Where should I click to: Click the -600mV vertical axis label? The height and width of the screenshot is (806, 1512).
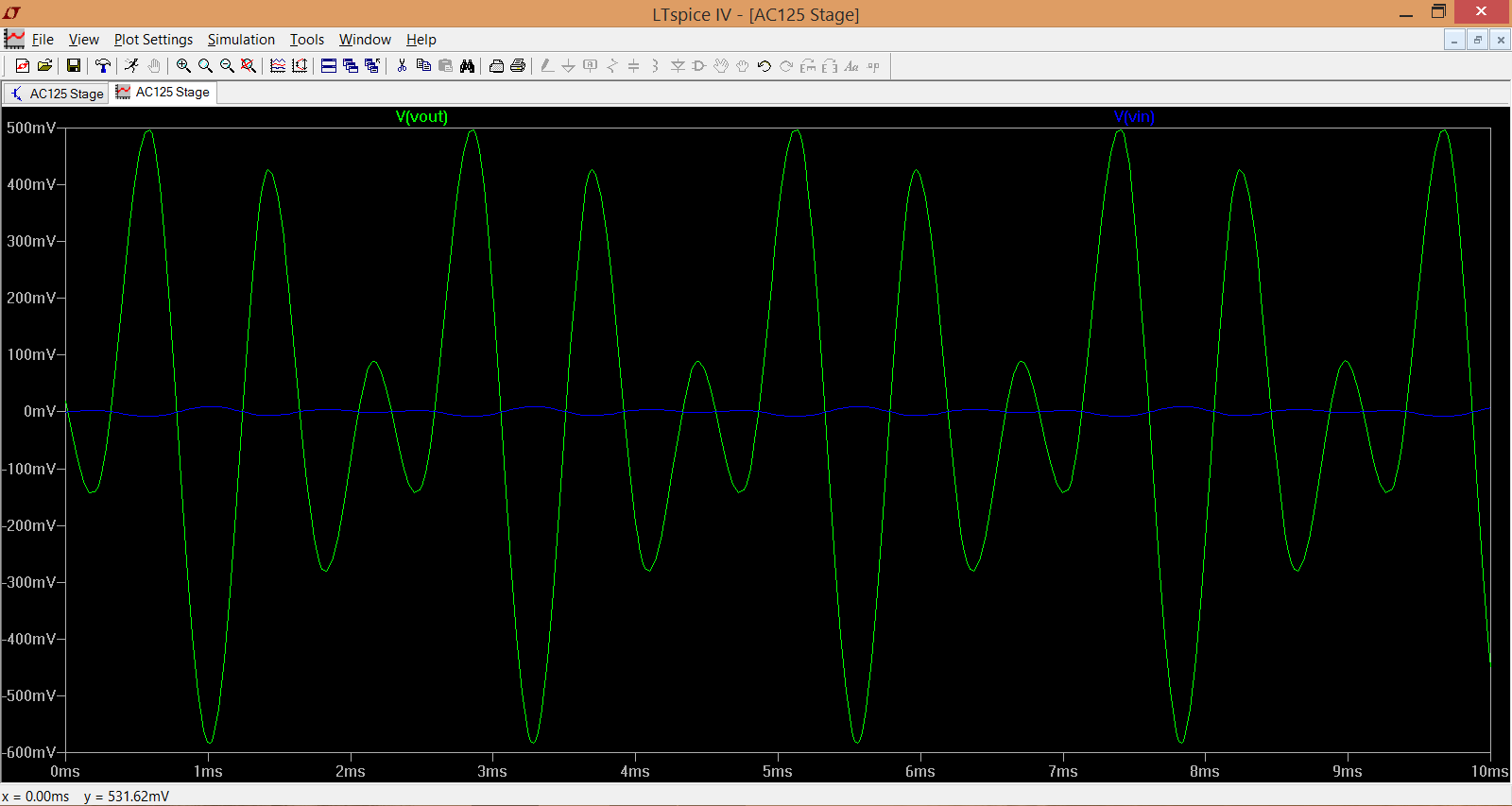[28, 752]
